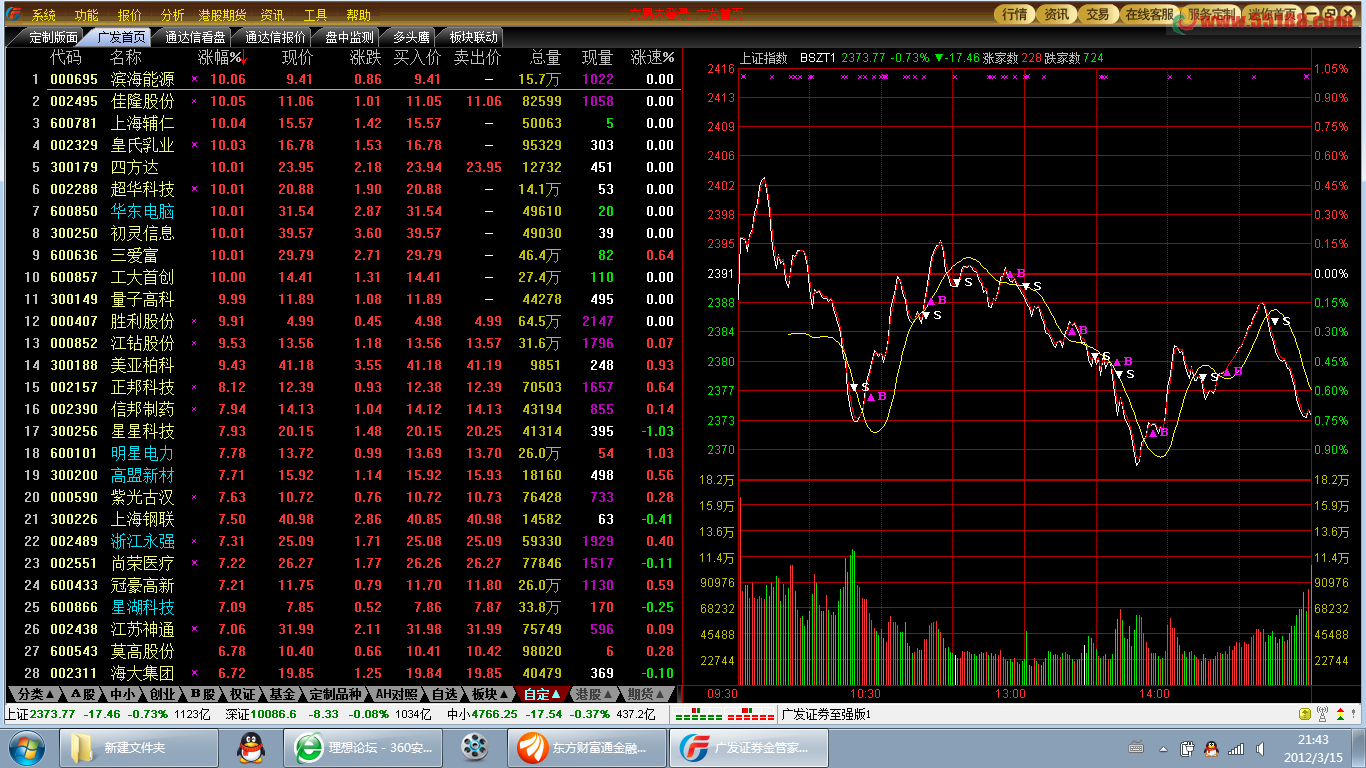Open the 功能 menu

[87, 15]
